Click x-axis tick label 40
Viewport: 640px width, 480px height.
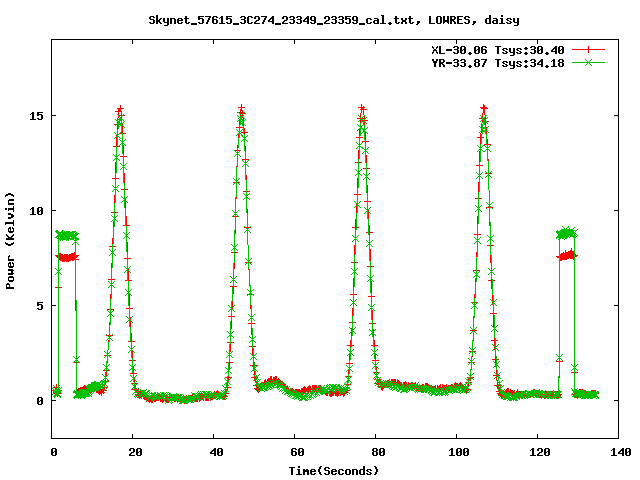[x=216, y=452]
